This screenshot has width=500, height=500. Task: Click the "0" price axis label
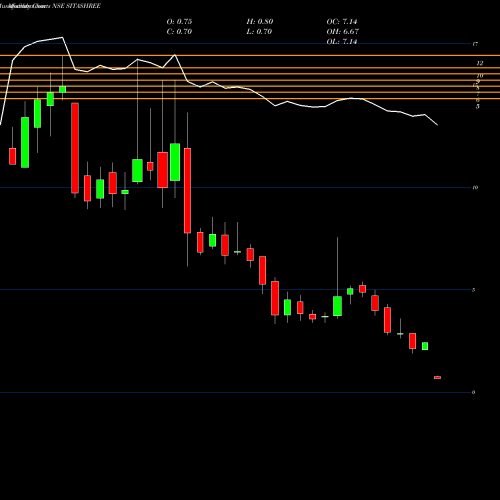coord(473,392)
